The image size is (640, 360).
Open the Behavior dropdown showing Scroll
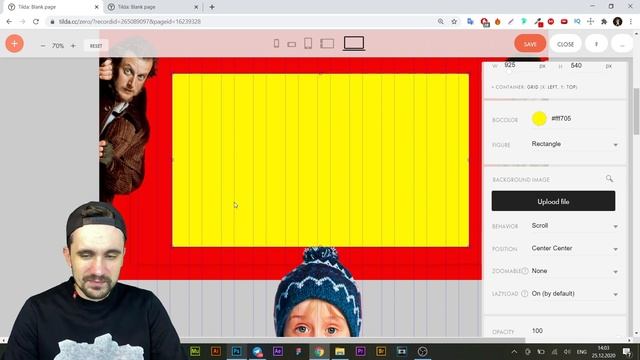(x=575, y=226)
